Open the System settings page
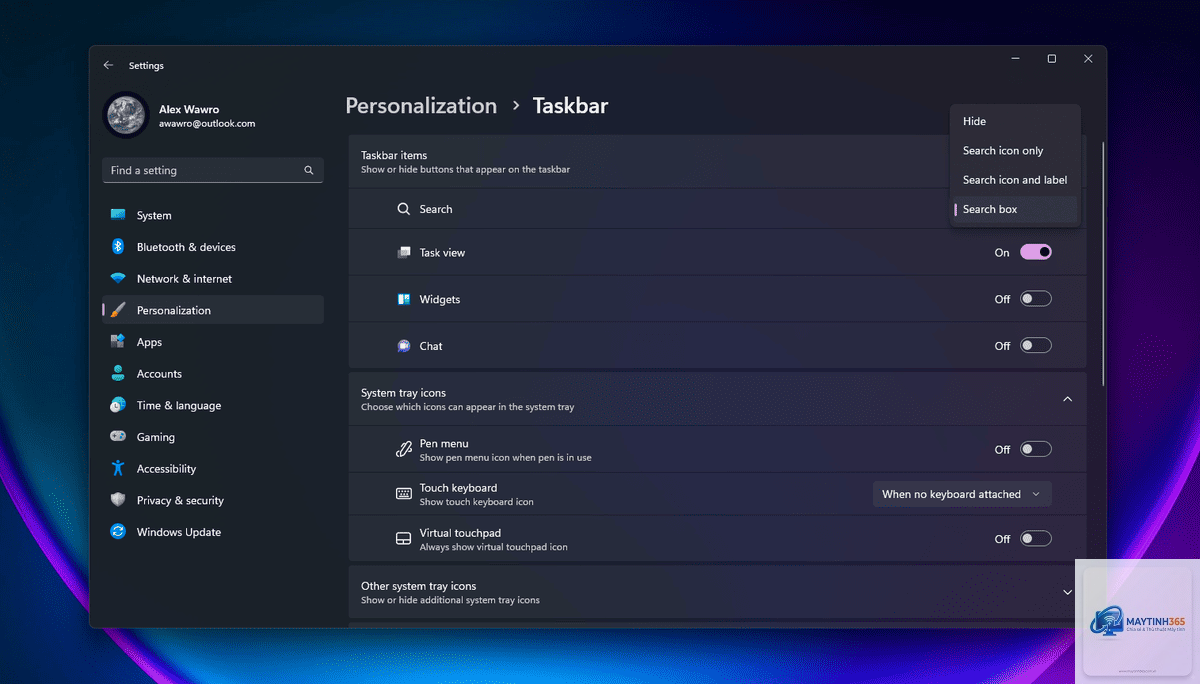 pyautogui.click(x=213, y=215)
